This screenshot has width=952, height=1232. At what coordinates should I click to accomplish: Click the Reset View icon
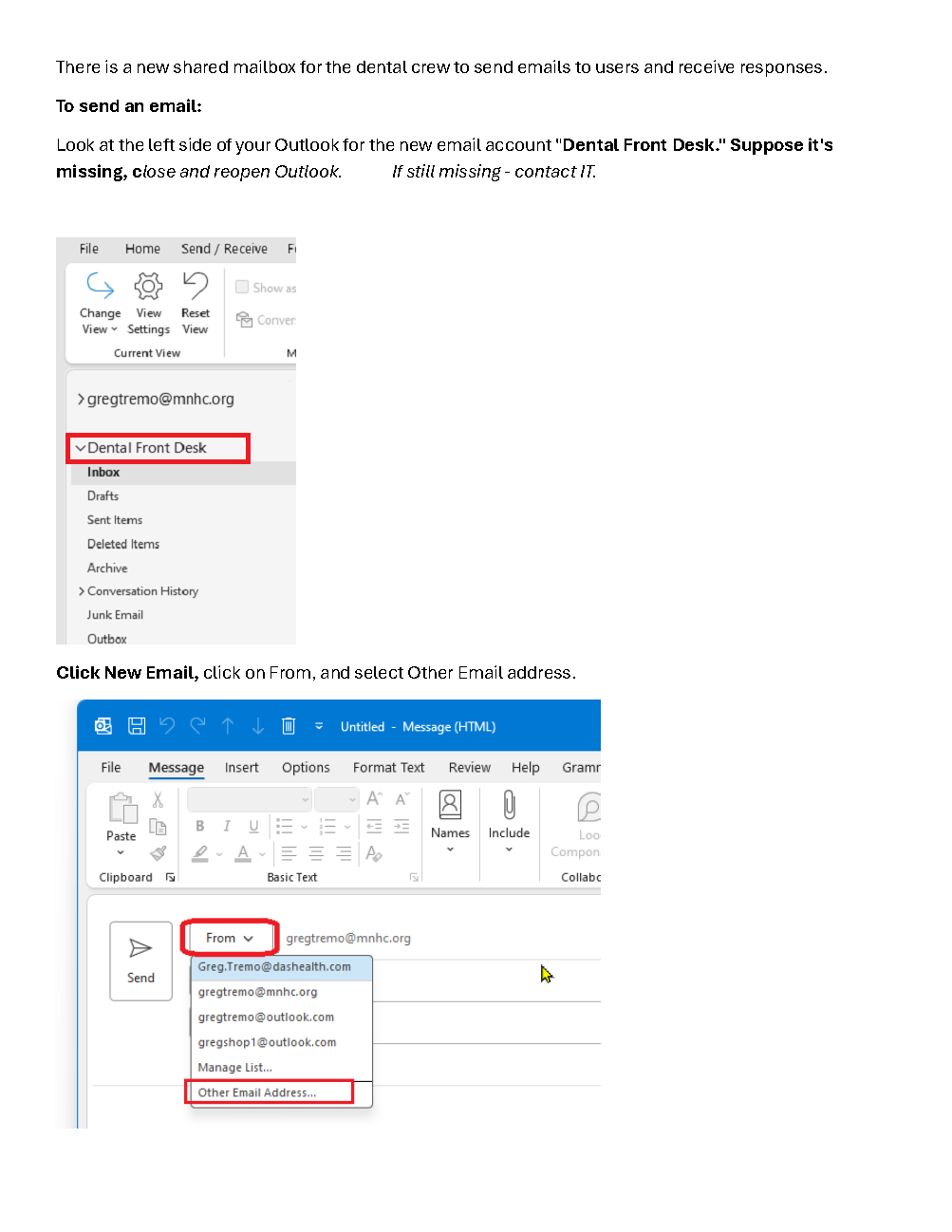click(x=196, y=286)
